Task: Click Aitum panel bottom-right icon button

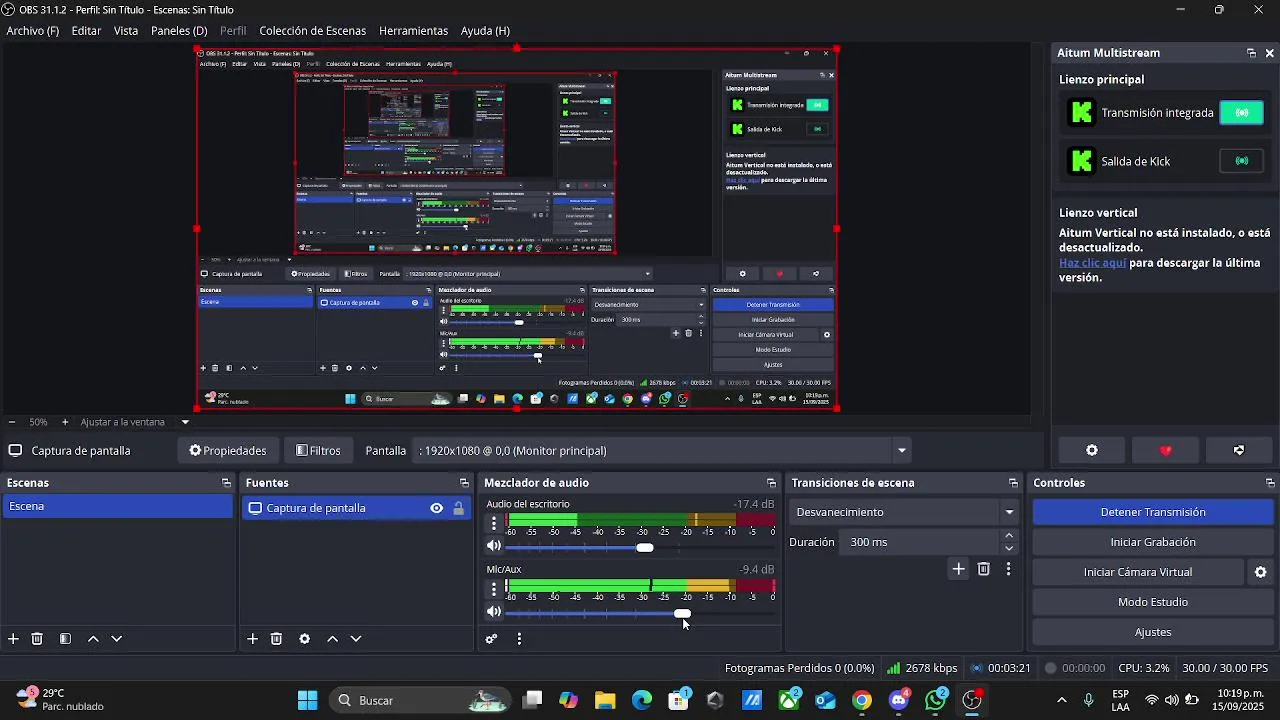Action: [1239, 451]
